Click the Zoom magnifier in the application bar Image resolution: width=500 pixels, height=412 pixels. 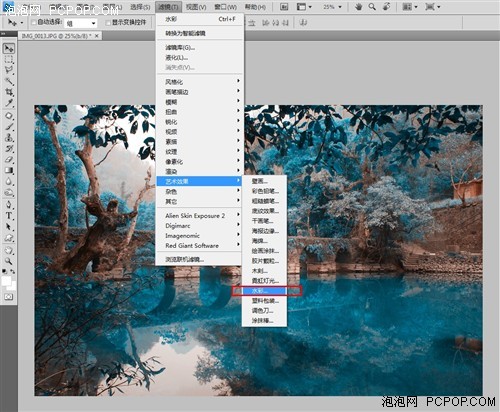372,7
